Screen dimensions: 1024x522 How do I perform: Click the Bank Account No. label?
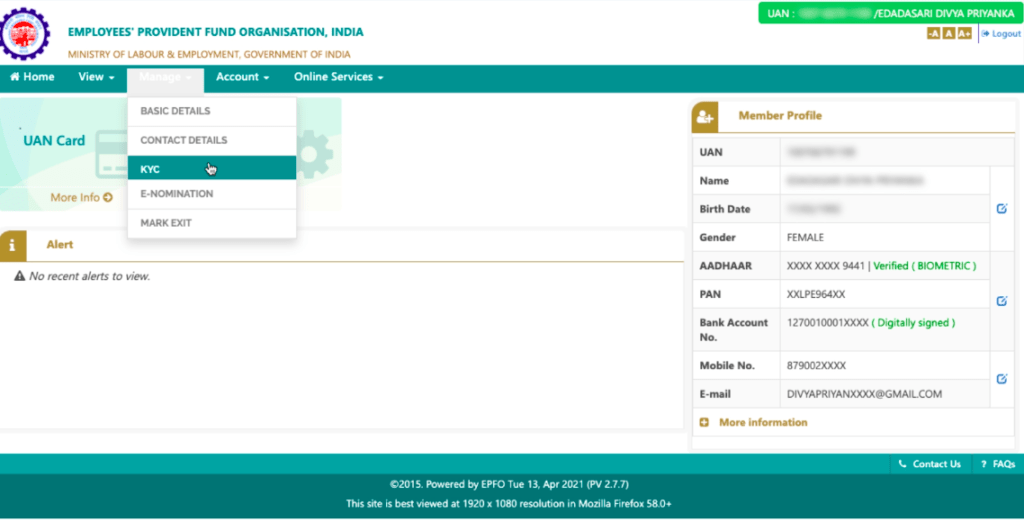pyautogui.click(x=733, y=330)
